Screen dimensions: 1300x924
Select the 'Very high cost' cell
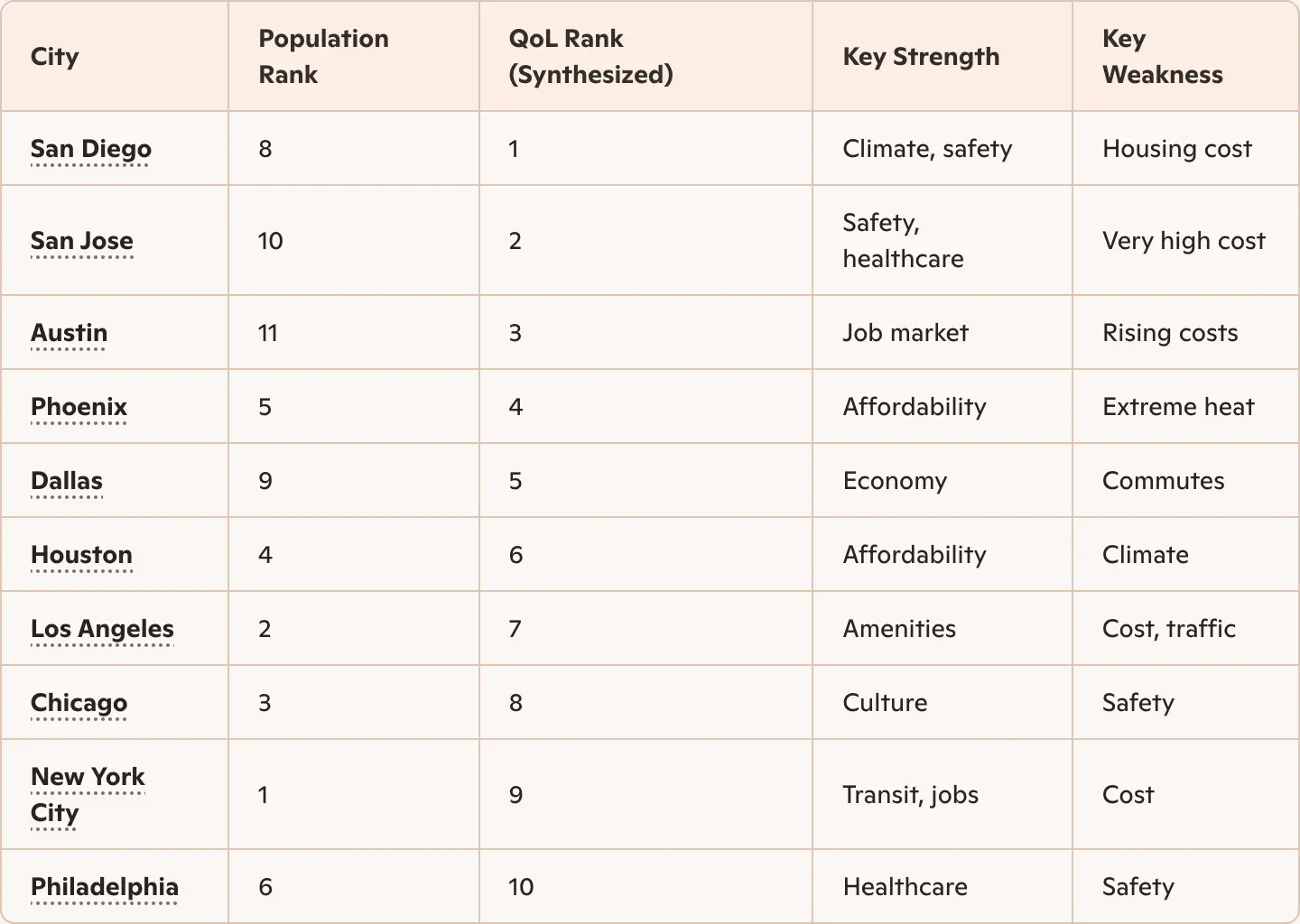(x=1184, y=241)
